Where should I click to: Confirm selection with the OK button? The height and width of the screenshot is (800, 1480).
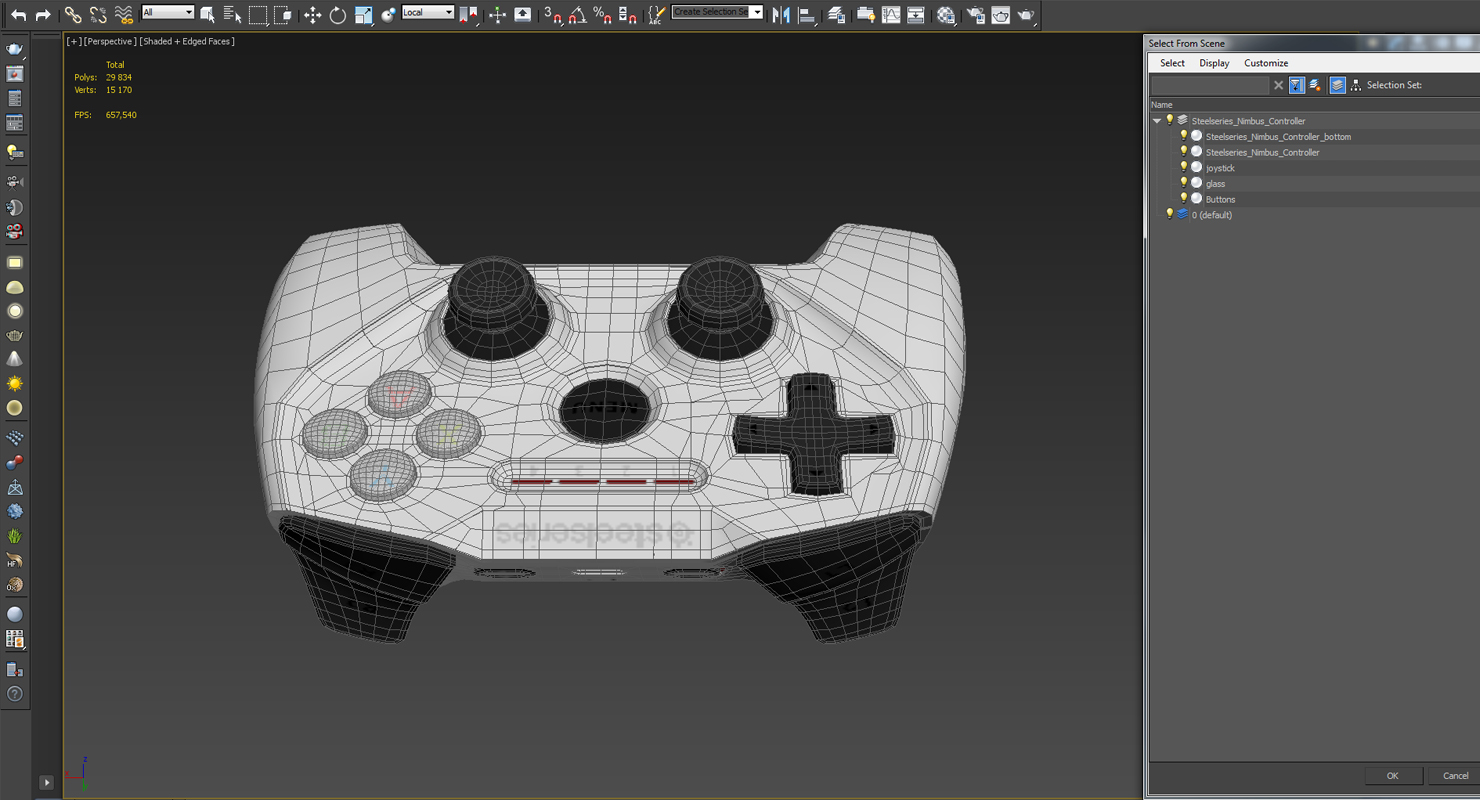(x=1392, y=775)
